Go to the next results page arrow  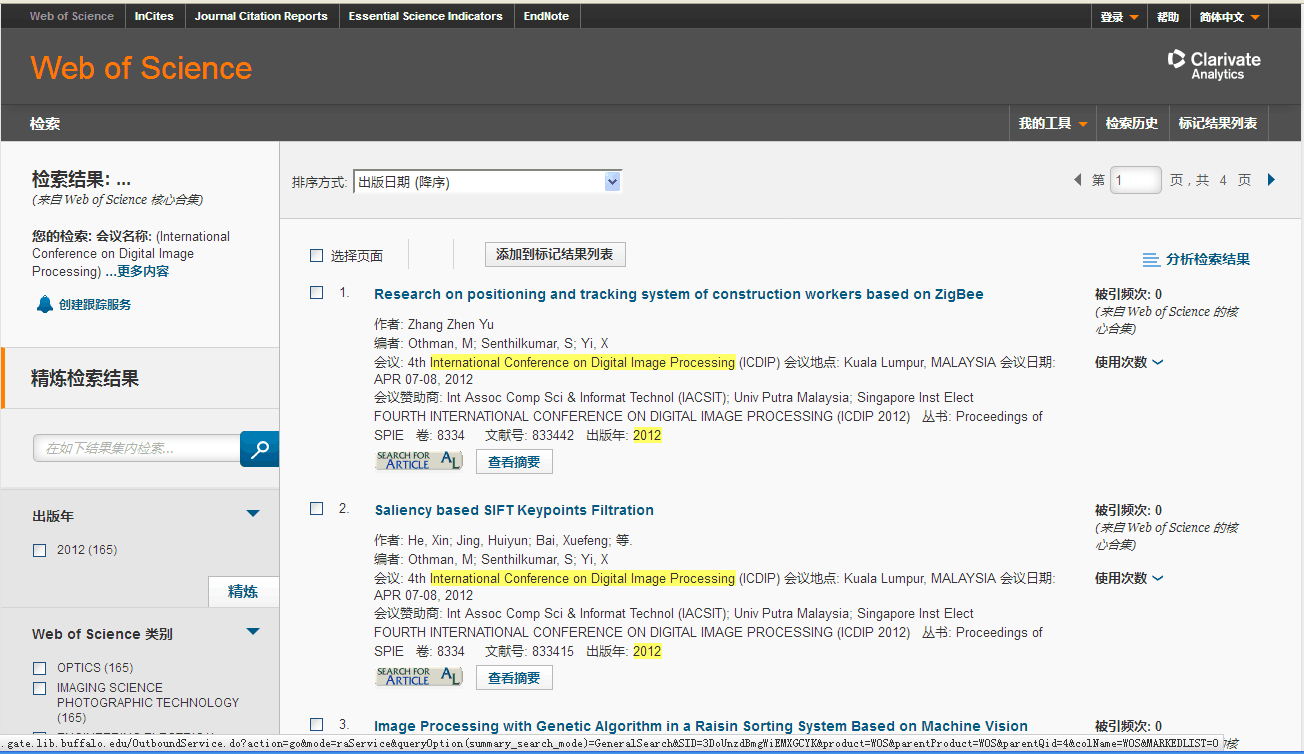[x=1271, y=180]
